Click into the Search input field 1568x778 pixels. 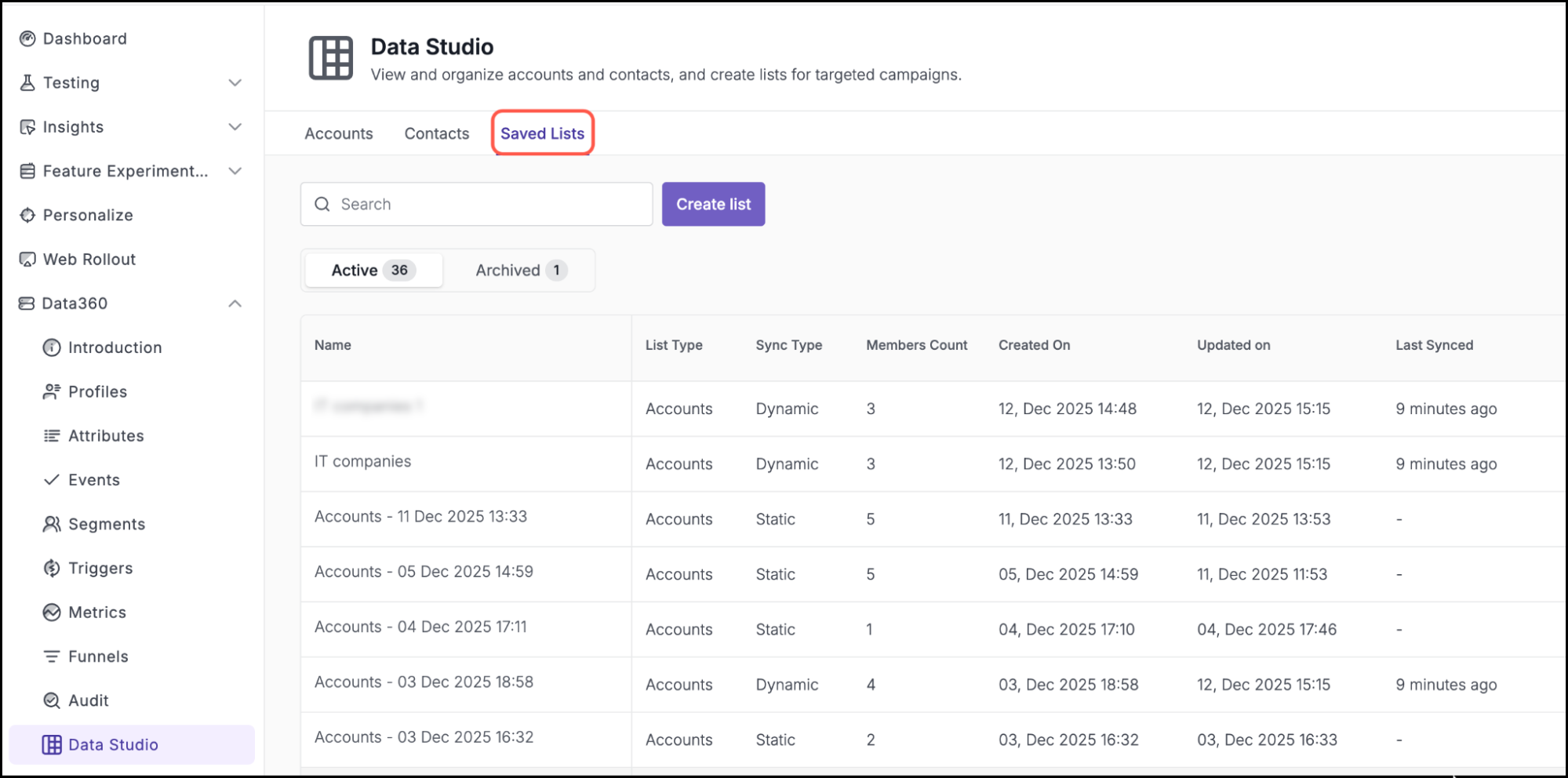pyautogui.click(x=486, y=204)
